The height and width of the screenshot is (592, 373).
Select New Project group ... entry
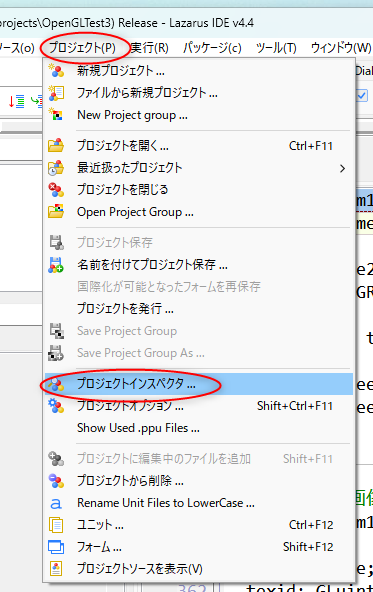(x=199, y=115)
